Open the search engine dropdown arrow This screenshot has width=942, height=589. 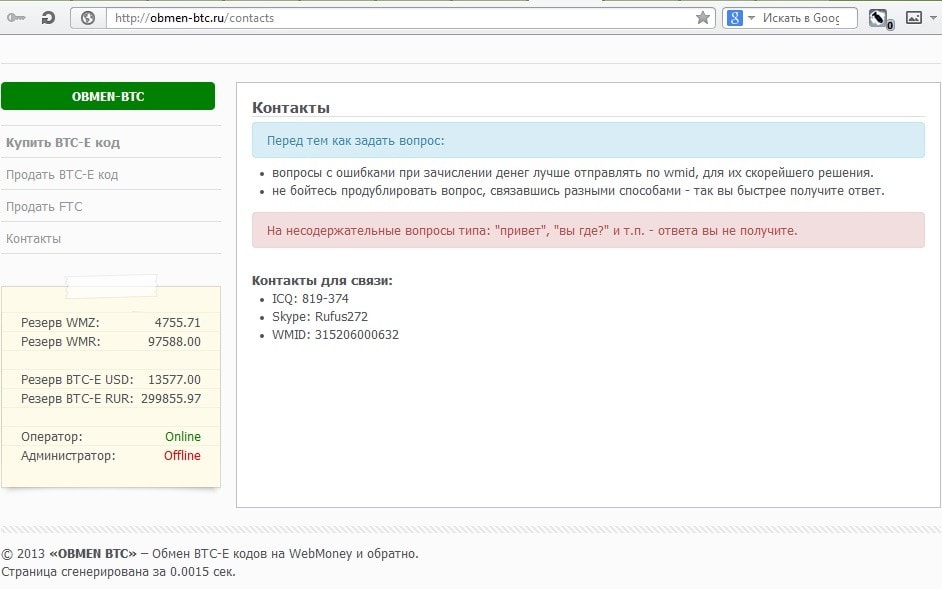point(750,17)
